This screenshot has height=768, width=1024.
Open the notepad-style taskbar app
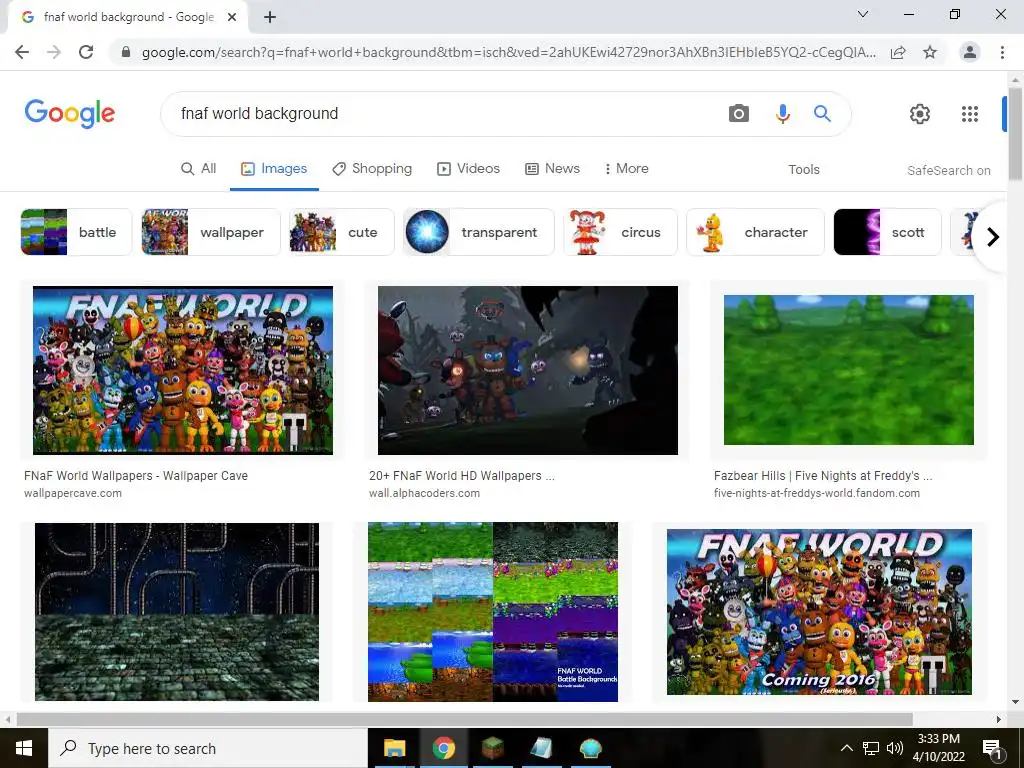(x=541, y=748)
